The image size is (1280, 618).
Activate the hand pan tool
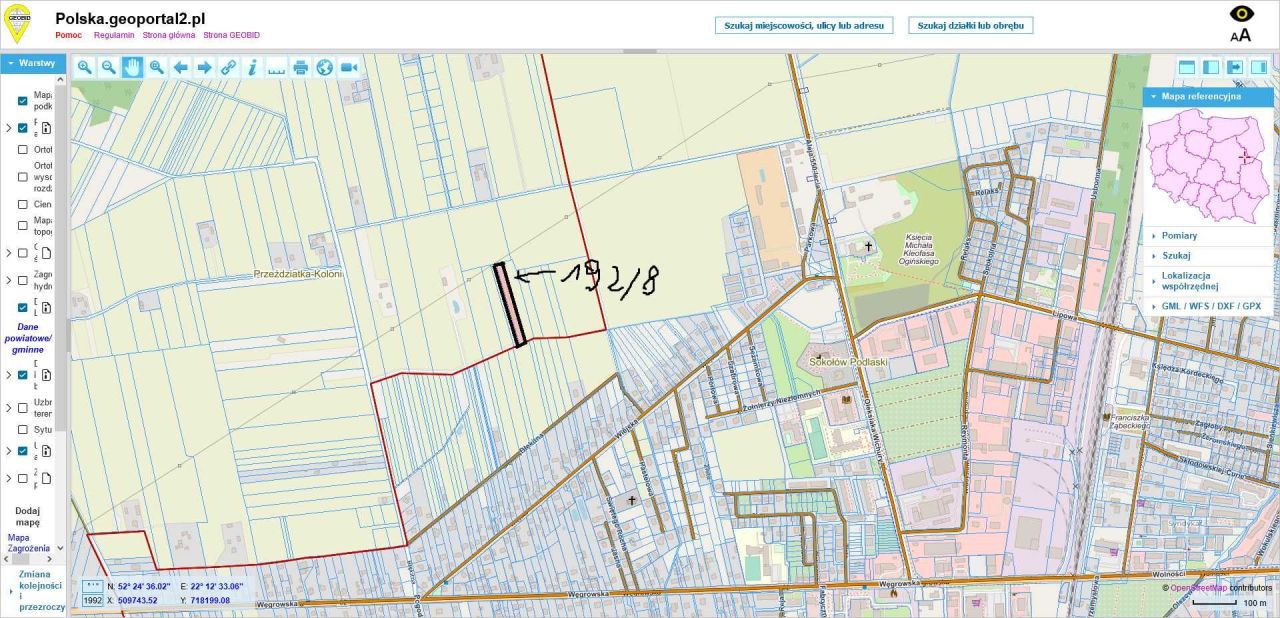pos(132,67)
